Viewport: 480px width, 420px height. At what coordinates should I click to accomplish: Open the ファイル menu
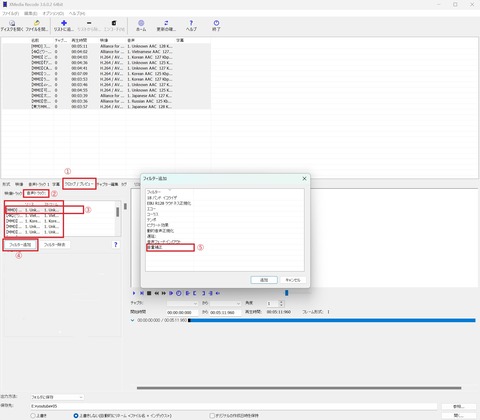point(10,13)
